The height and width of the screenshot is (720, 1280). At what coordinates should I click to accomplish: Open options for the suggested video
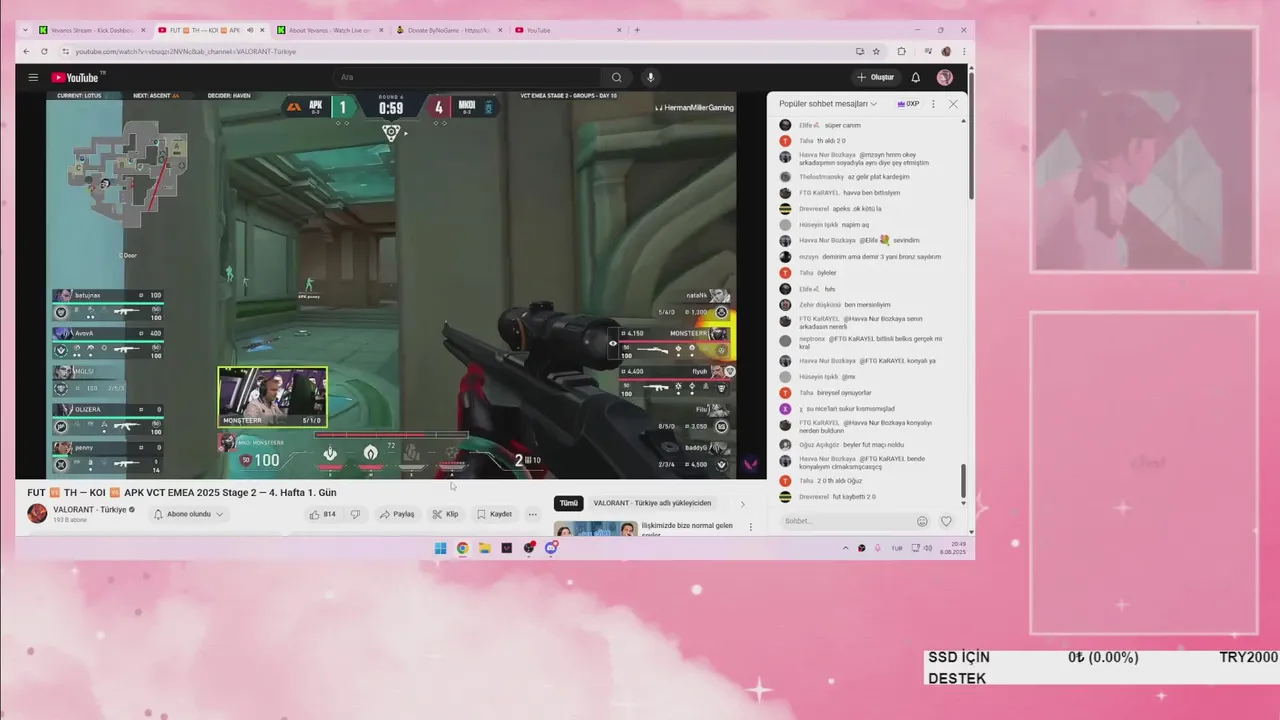(x=751, y=527)
